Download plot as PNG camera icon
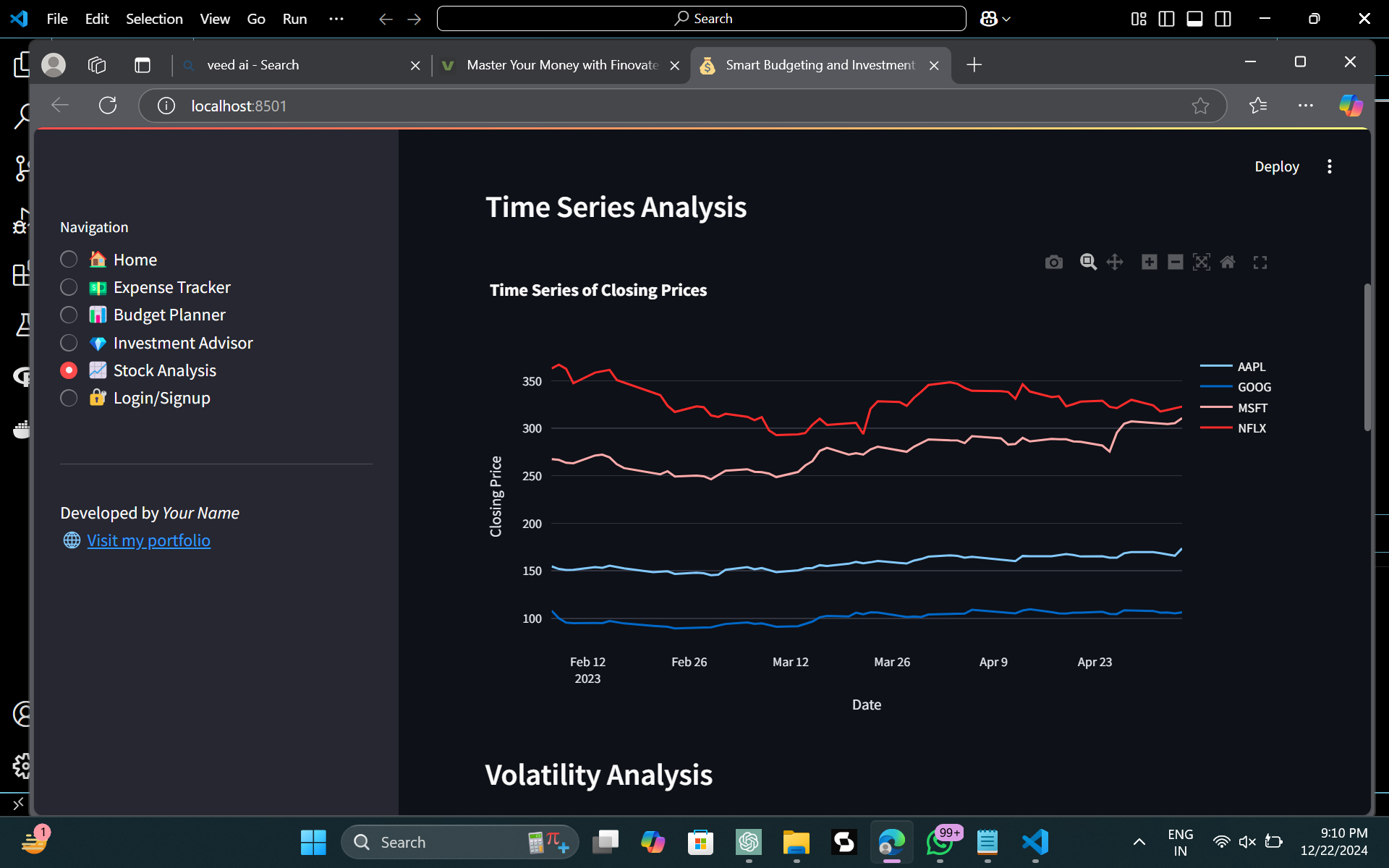1389x868 pixels. (1054, 262)
